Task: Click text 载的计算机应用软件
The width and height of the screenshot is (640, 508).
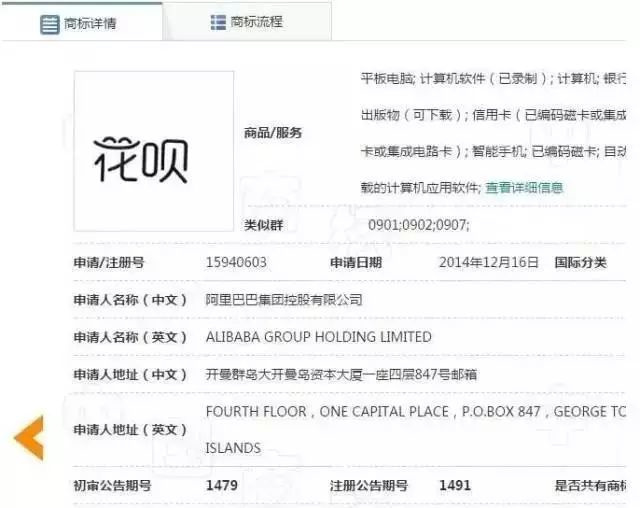Action: [x=421, y=188]
